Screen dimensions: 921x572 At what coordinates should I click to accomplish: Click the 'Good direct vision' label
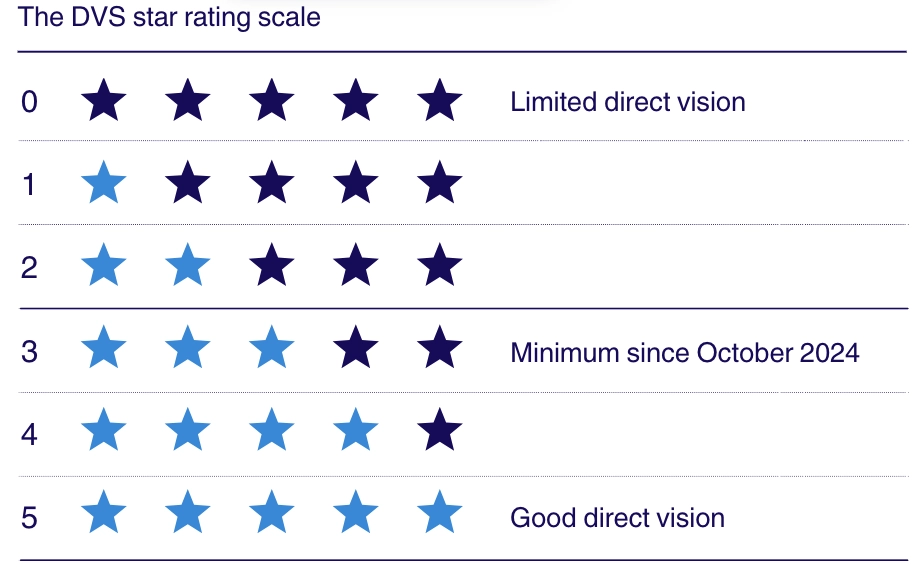point(617,518)
